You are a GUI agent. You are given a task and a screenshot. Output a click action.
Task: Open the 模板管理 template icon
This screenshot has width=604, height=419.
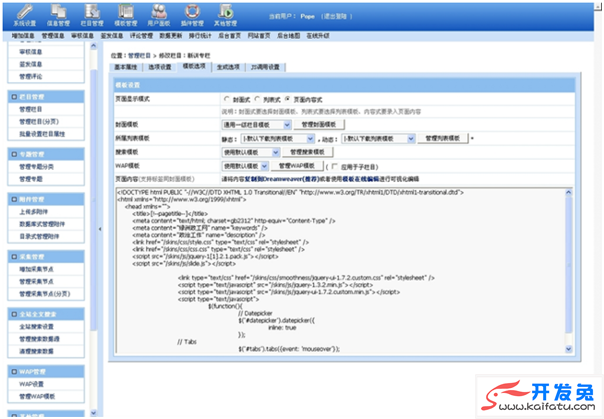tap(126, 15)
